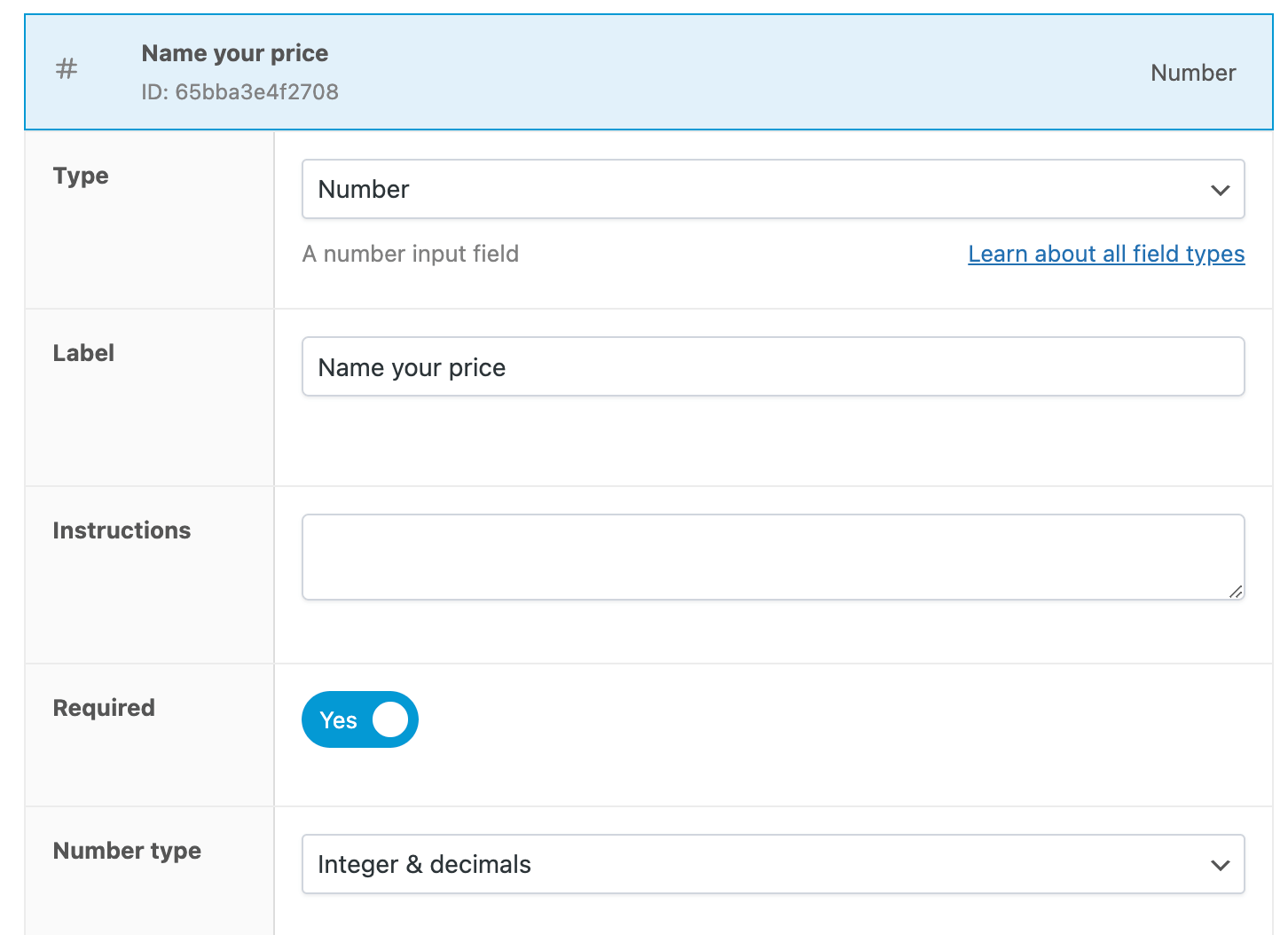The height and width of the screenshot is (935, 1288).
Task: Focus the Instructions text area
Action: click(x=772, y=557)
